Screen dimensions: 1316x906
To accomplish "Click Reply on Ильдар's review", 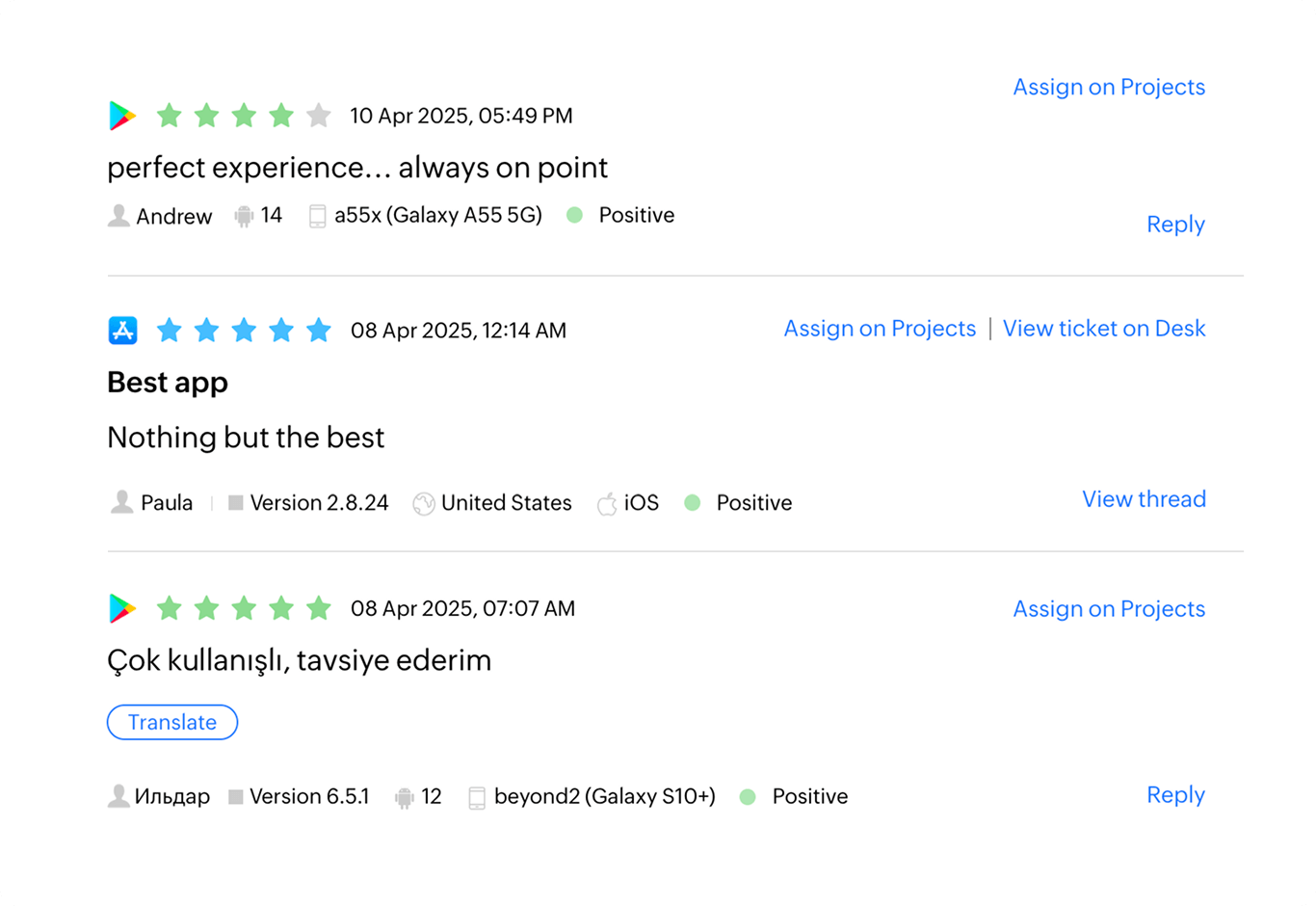I will (x=1175, y=795).
